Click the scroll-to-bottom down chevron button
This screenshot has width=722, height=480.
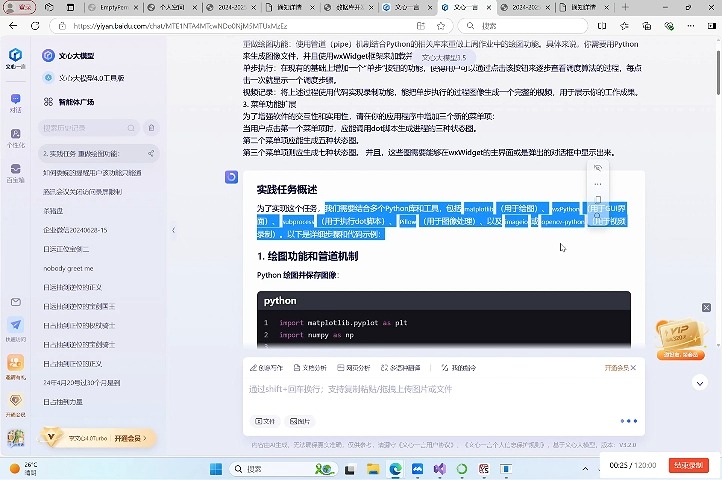coord(700,383)
